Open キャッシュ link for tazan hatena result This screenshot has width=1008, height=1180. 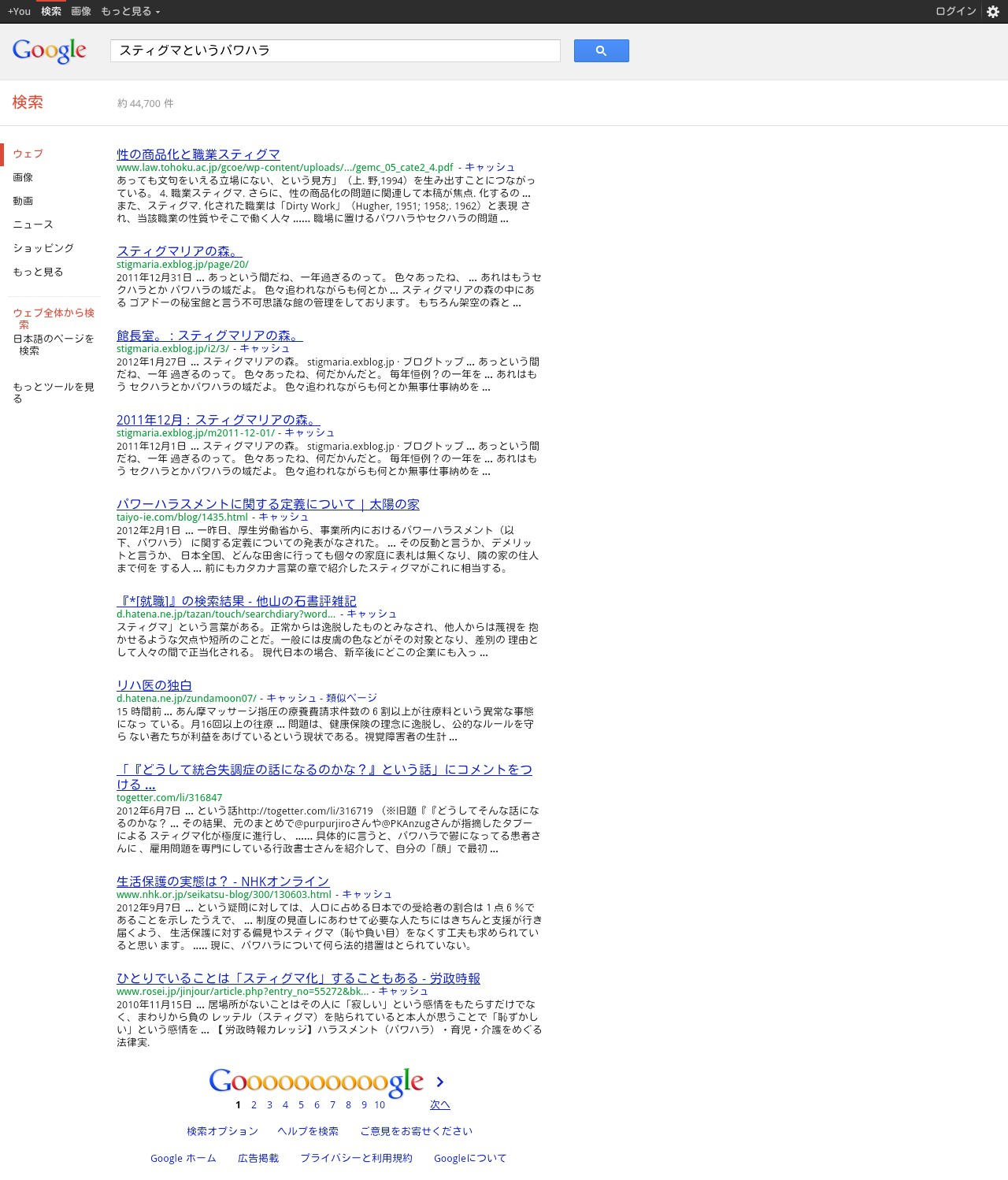[372, 614]
